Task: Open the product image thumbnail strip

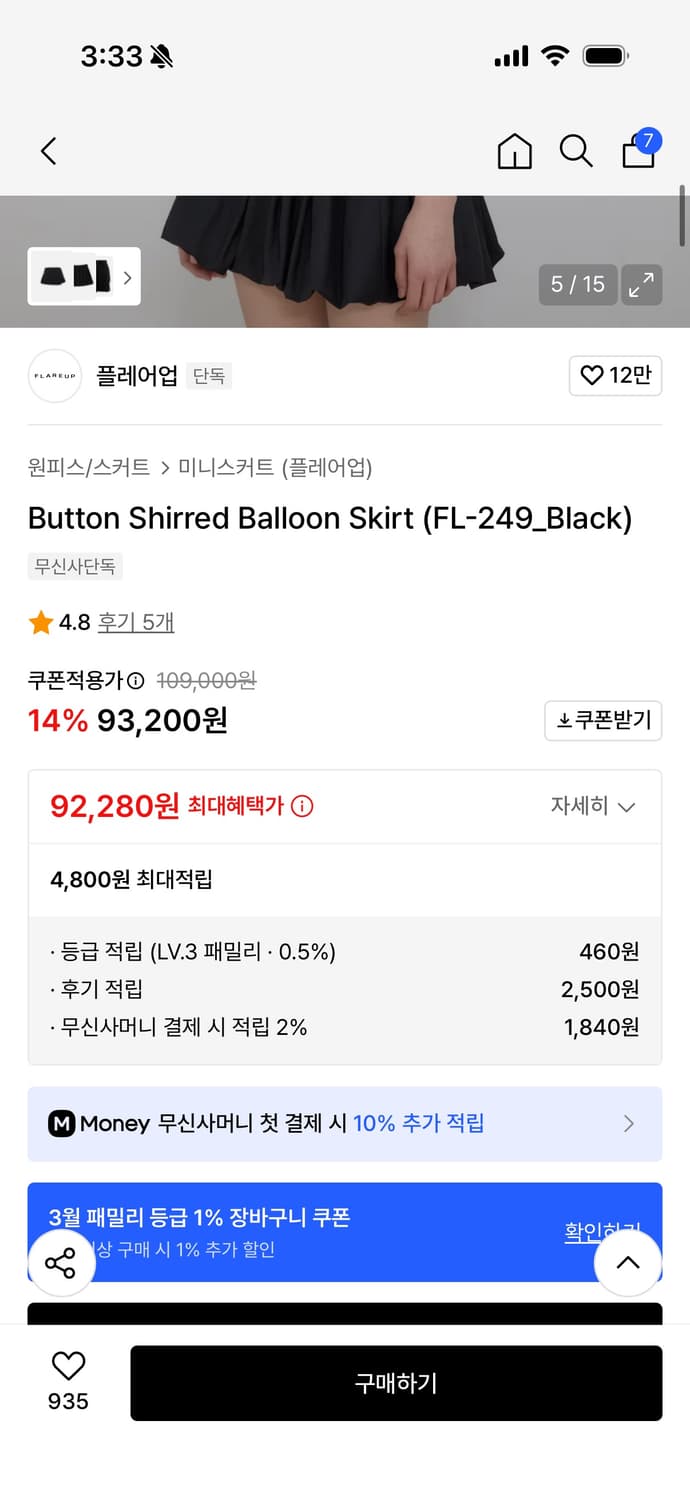Action: click(x=84, y=276)
